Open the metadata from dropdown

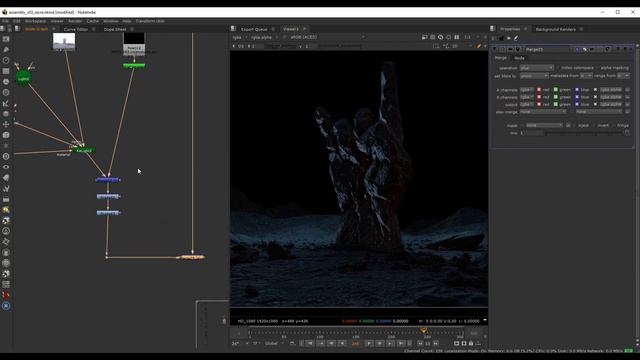[586, 76]
